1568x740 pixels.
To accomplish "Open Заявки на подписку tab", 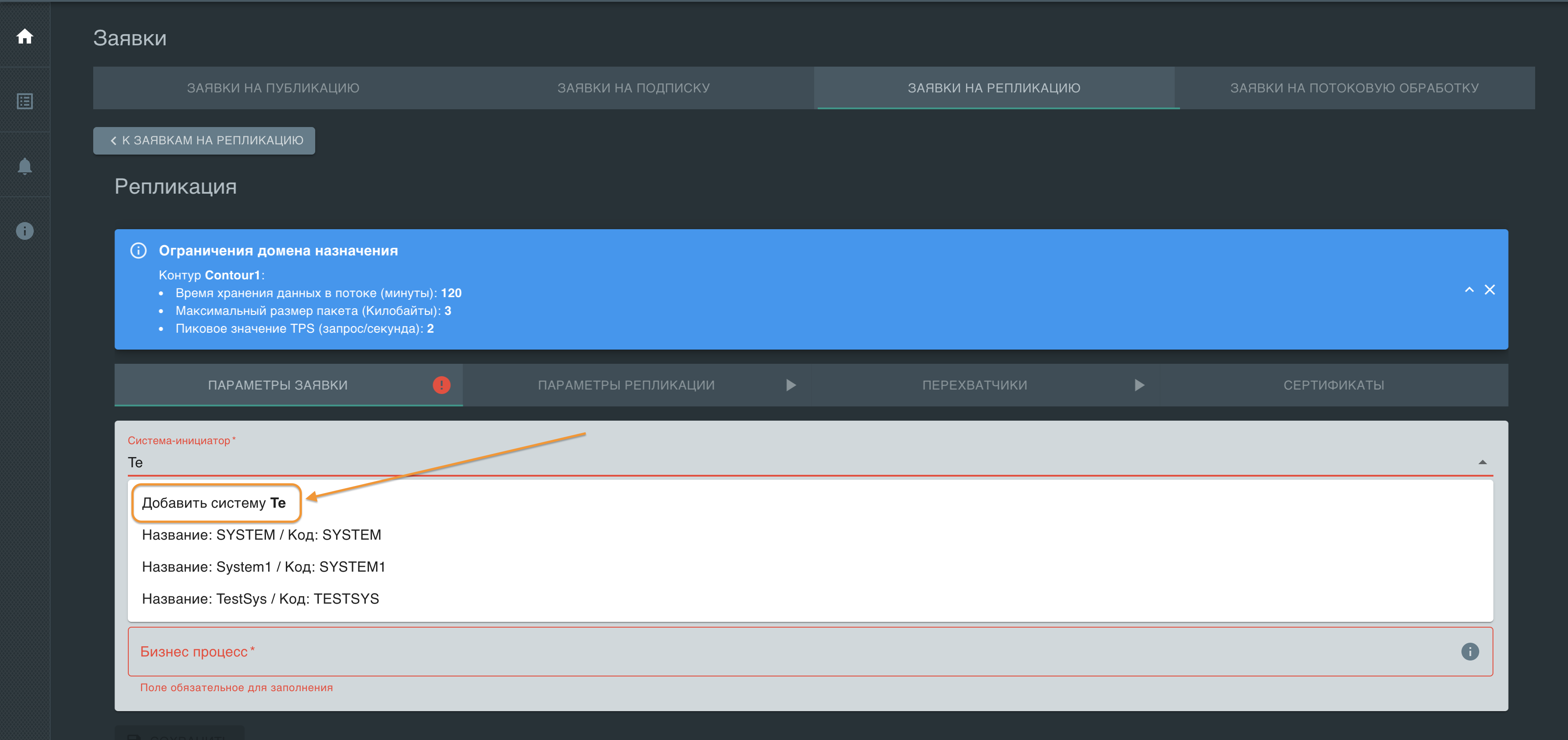I will click(x=633, y=88).
